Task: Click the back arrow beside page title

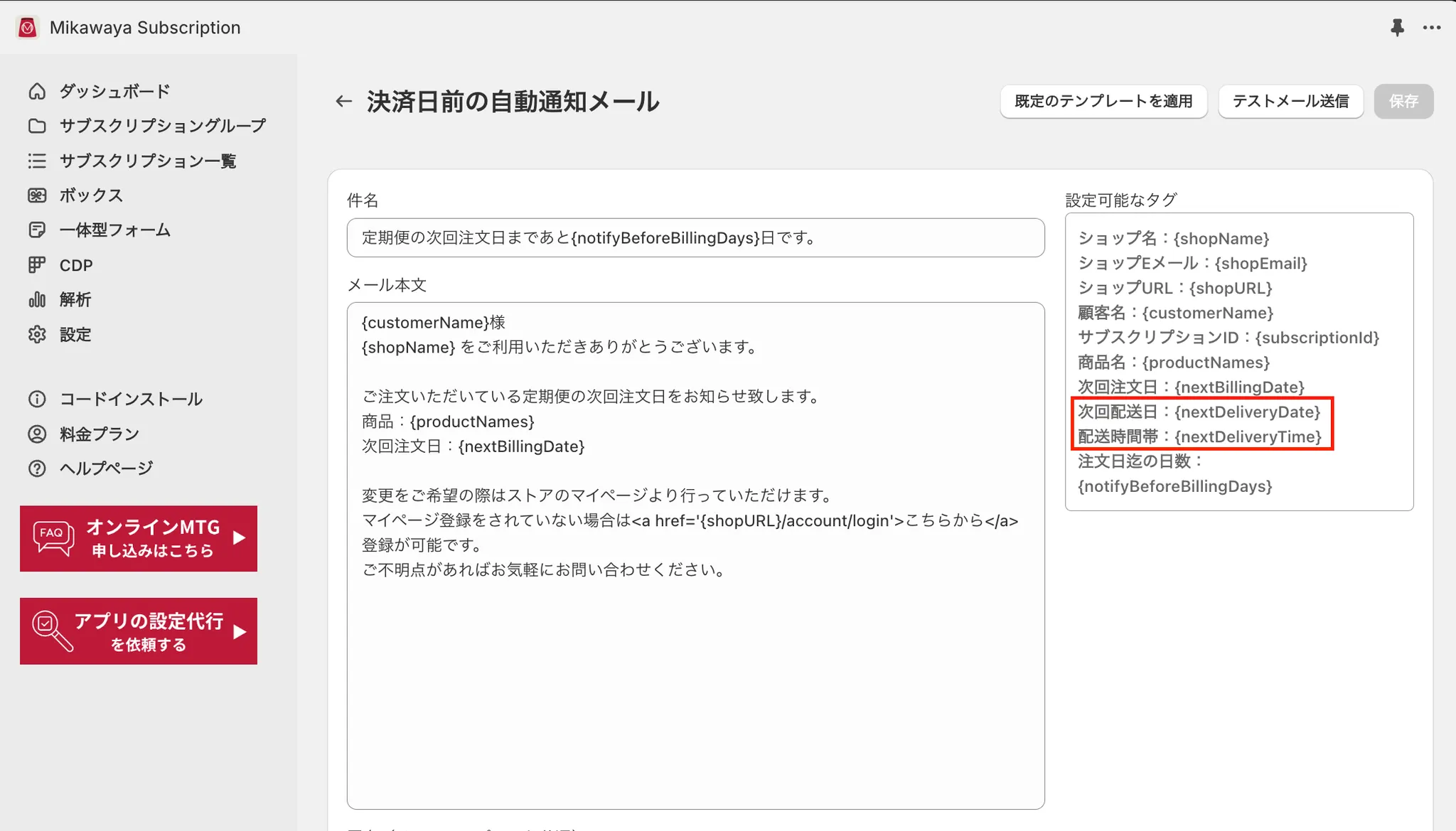Action: point(344,102)
